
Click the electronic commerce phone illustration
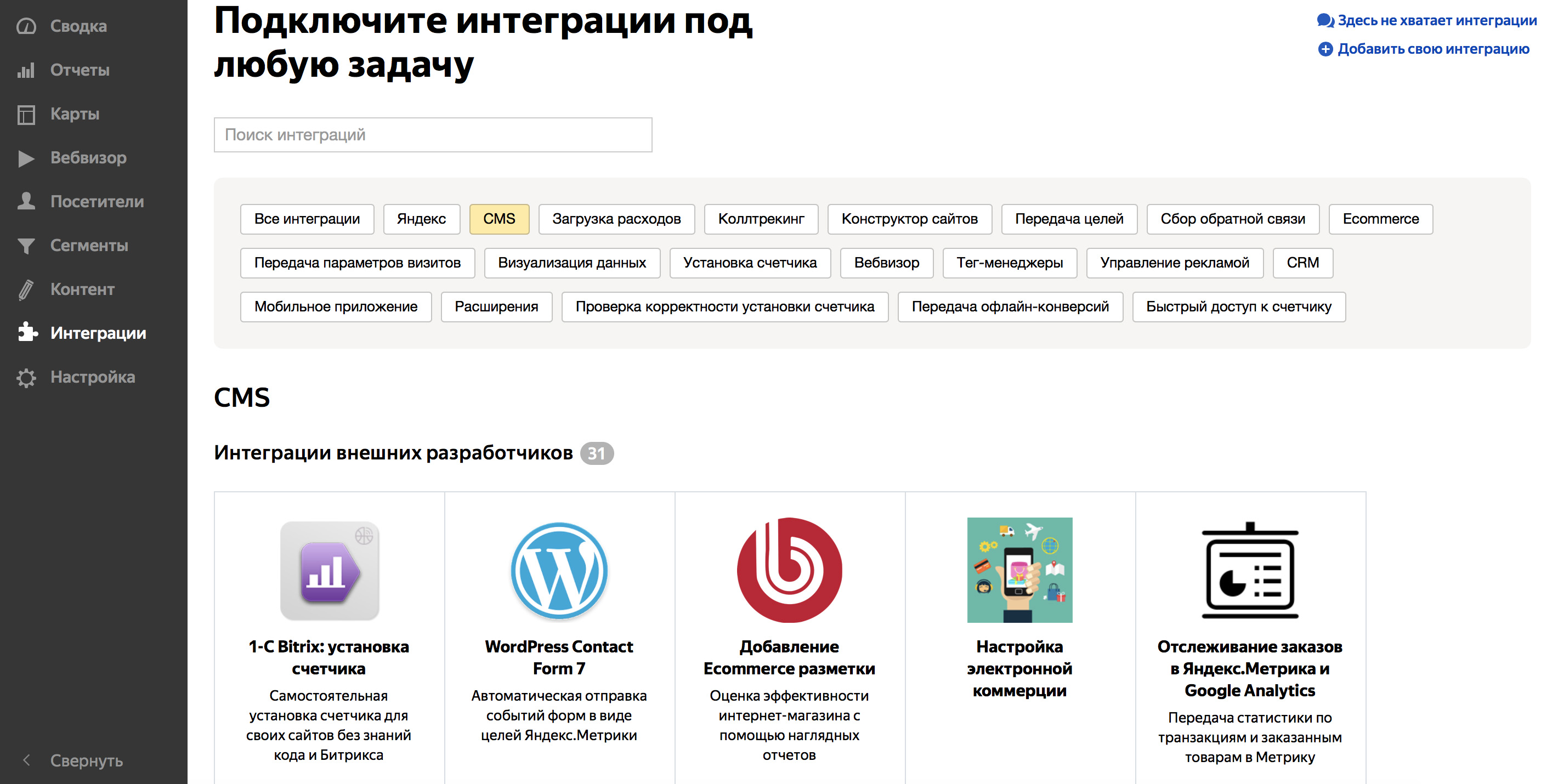[1019, 570]
